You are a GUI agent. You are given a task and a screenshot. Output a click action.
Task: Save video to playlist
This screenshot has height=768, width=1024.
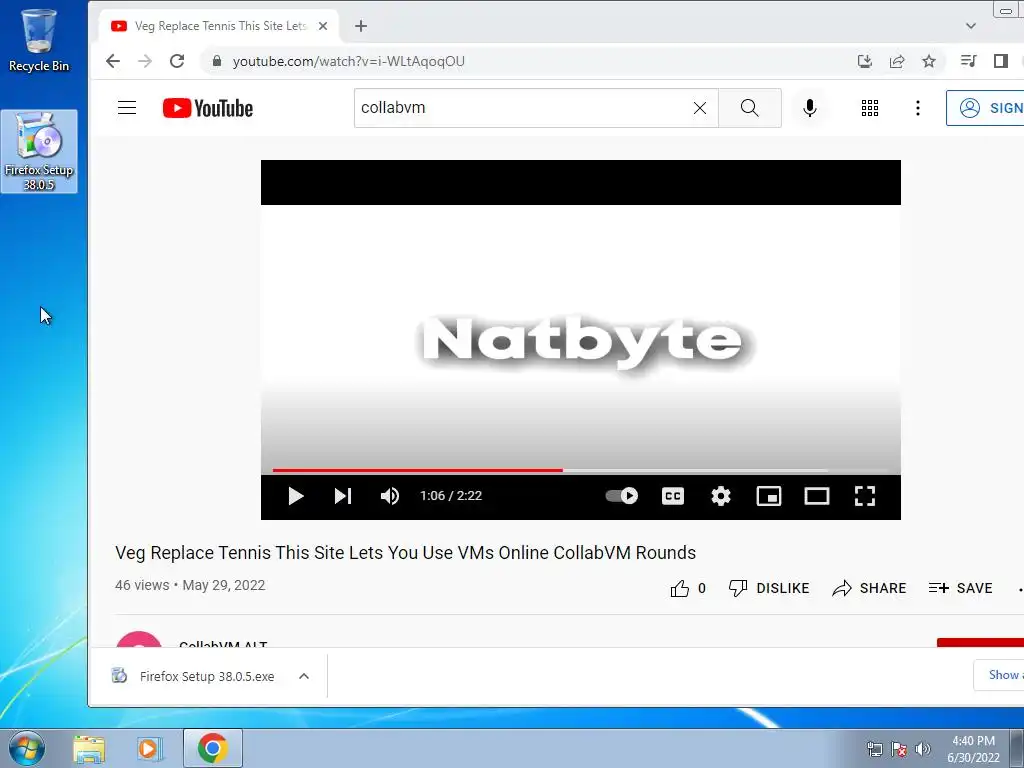(x=961, y=588)
